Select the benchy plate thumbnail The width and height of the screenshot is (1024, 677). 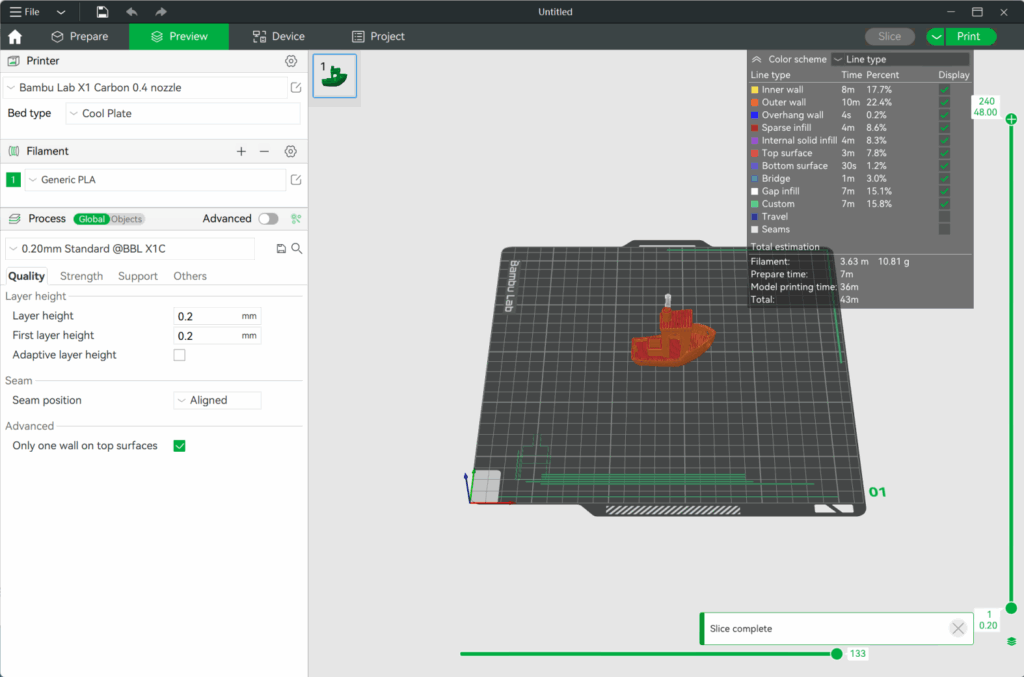[334, 75]
